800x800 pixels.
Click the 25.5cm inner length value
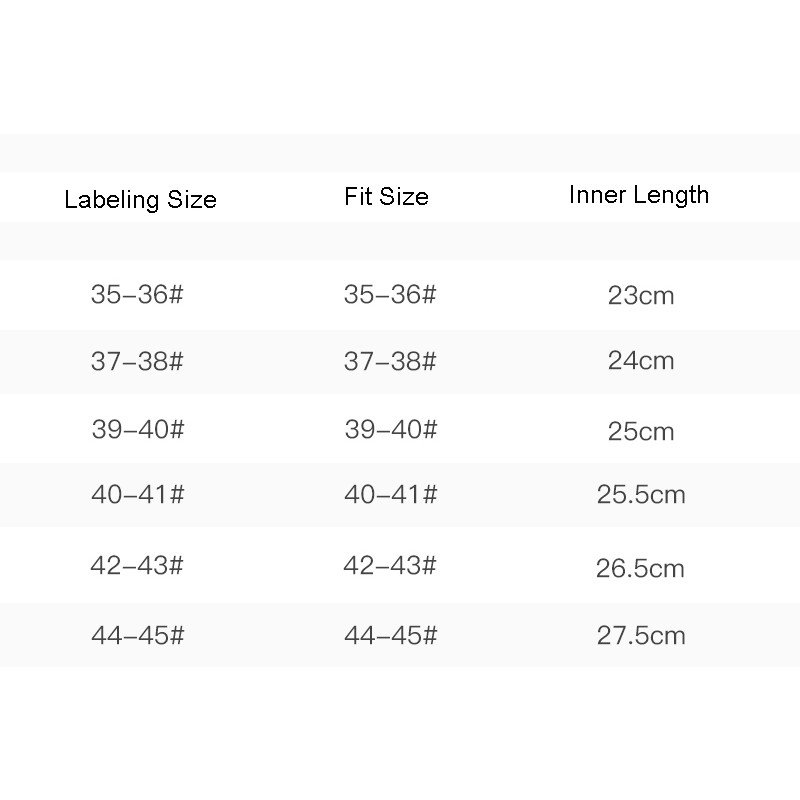coord(641,494)
